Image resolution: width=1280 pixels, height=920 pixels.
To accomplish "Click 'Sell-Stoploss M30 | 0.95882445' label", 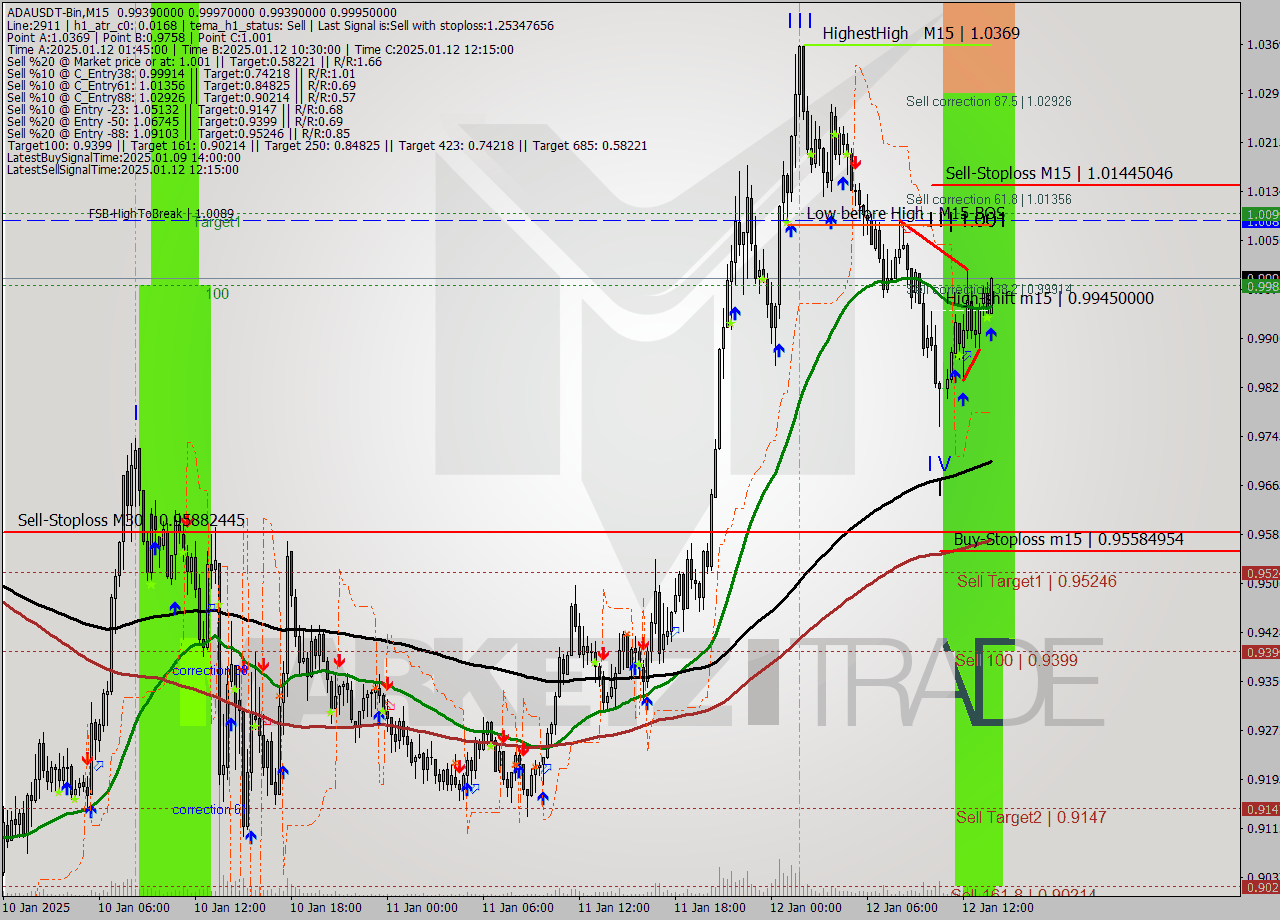I will click(131, 520).
